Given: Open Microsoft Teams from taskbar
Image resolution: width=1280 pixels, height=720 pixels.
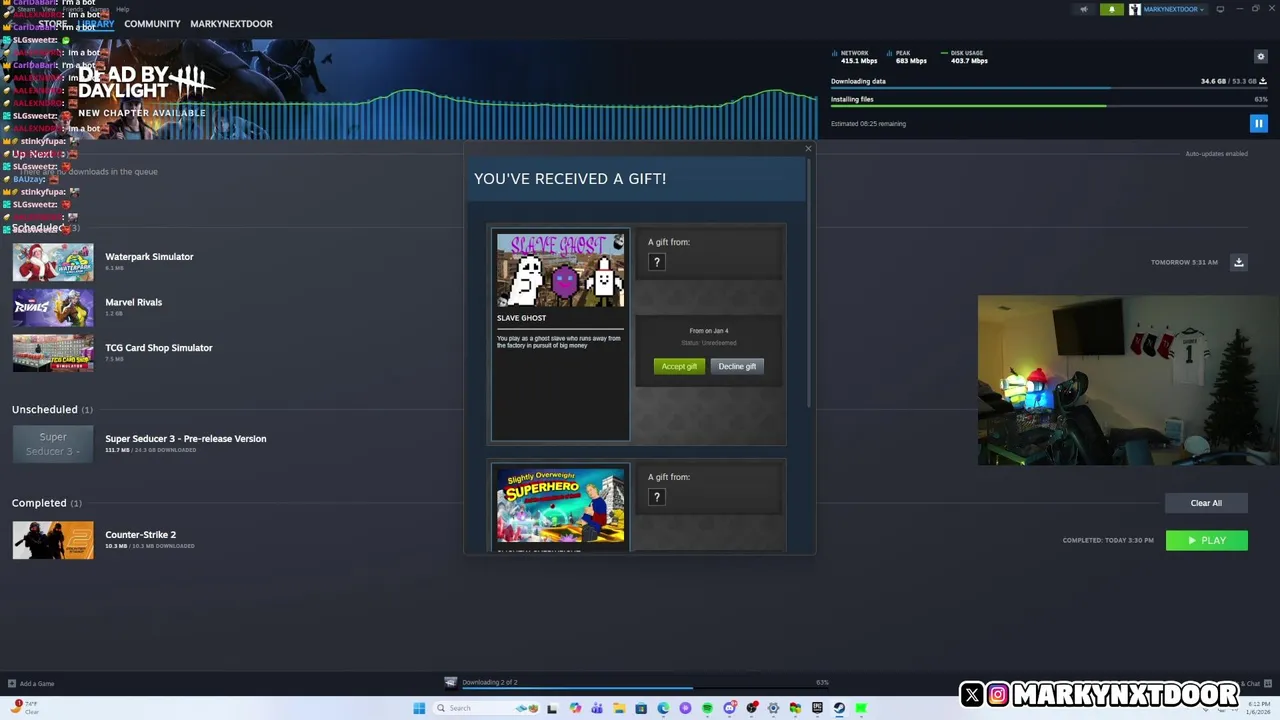Looking at the screenshot, I should tap(597, 708).
